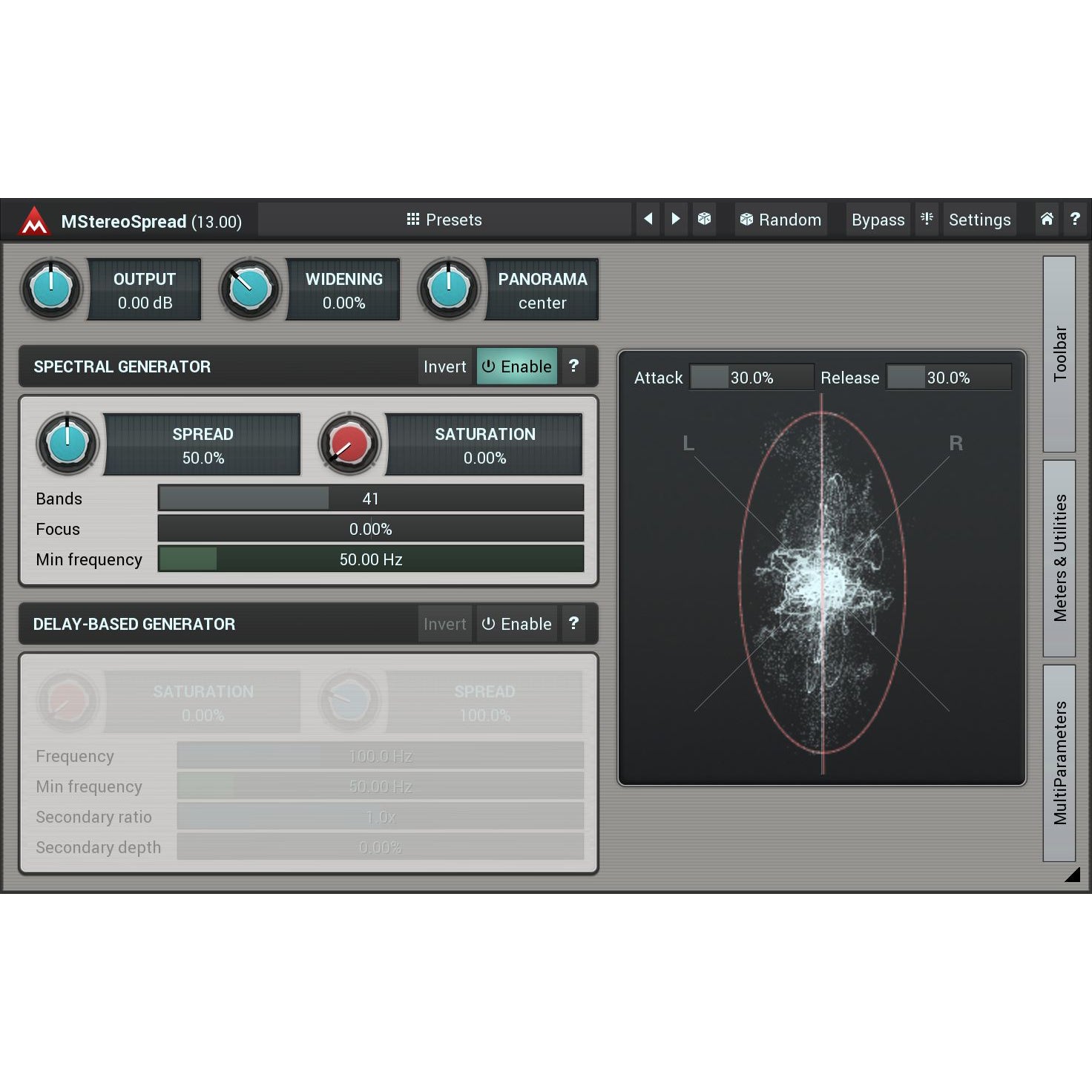The width and height of the screenshot is (1092, 1092).
Task: Open the top-right help question mark
Action: tap(1075, 219)
